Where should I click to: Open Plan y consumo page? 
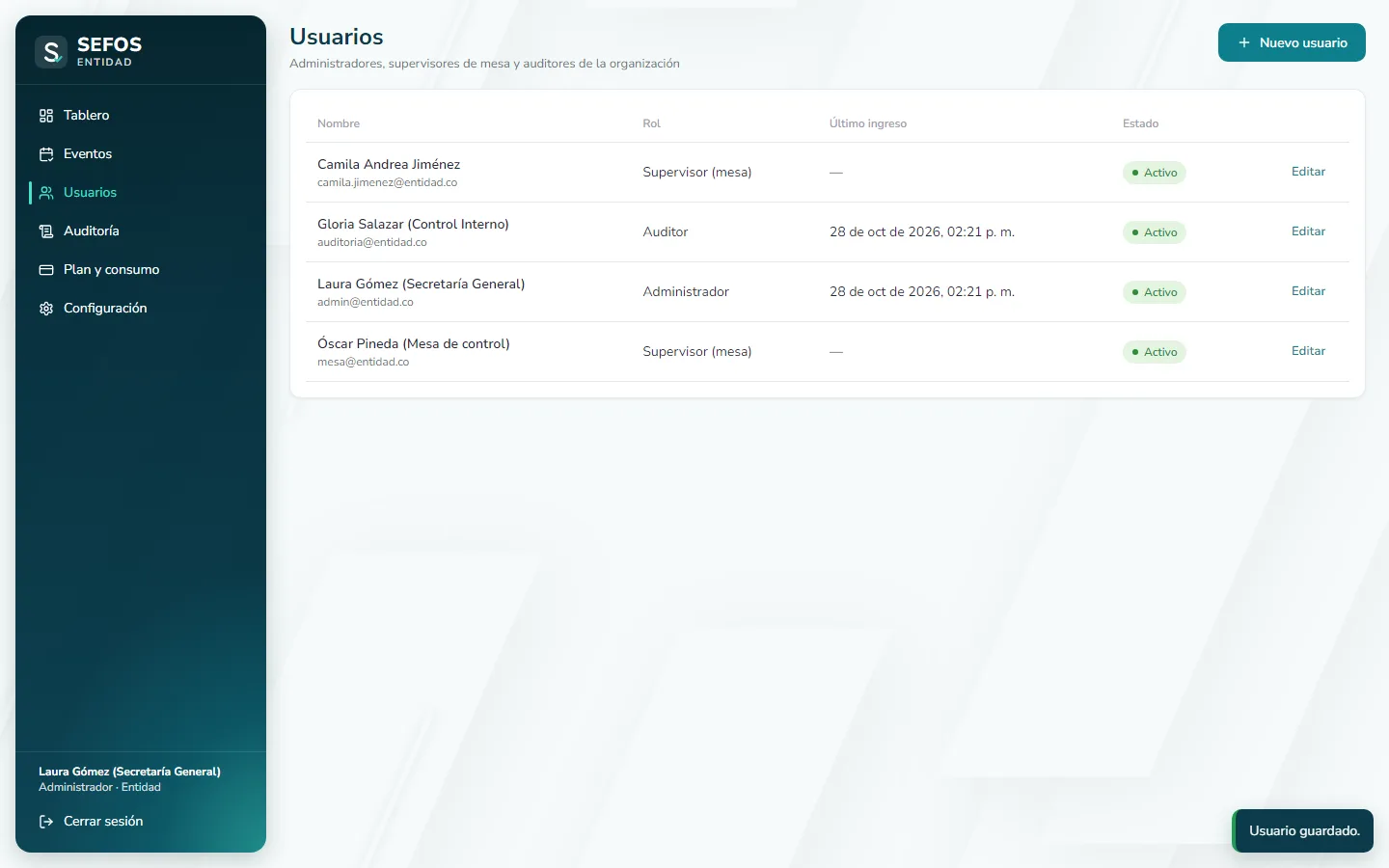coord(141,269)
